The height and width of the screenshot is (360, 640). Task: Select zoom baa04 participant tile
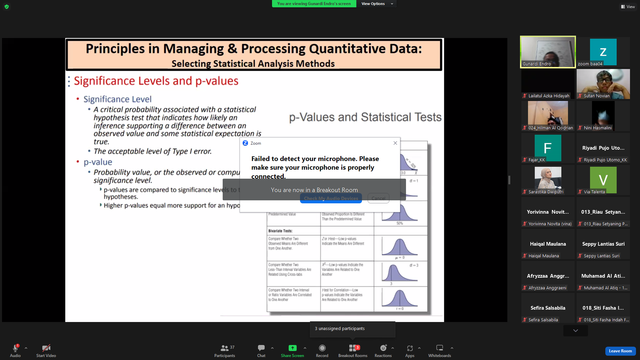pos(603,52)
